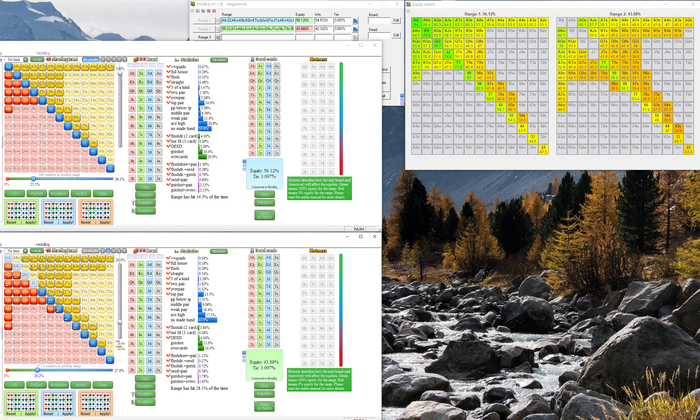
Task: Toggle the two pair checkmark in lower window
Action: click(x=168, y=284)
